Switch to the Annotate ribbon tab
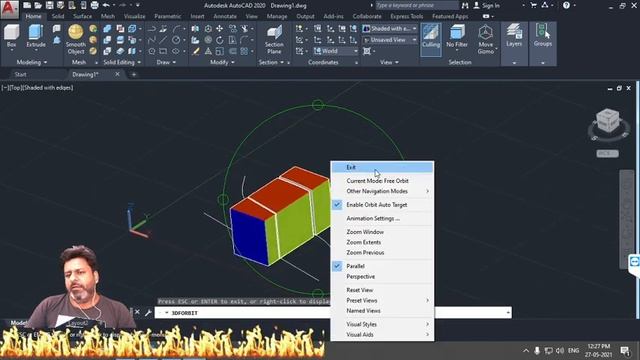Viewport: 640px width, 360px height. pyautogui.click(x=225, y=16)
